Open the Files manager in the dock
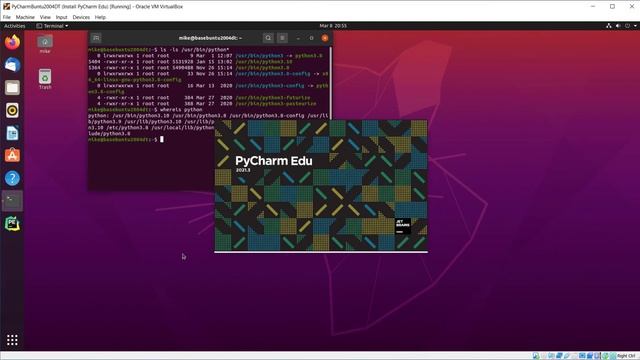 tap(12, 88)
